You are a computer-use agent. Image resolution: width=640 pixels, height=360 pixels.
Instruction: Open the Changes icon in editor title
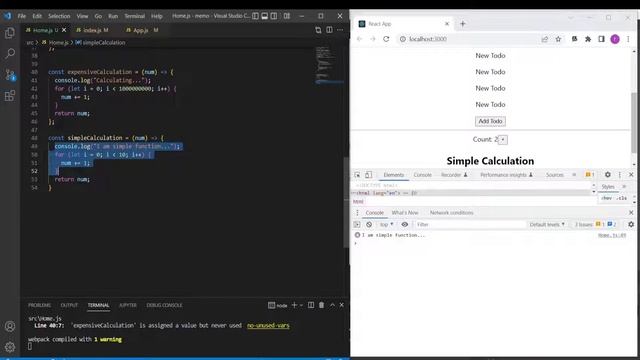coord(318,30)
